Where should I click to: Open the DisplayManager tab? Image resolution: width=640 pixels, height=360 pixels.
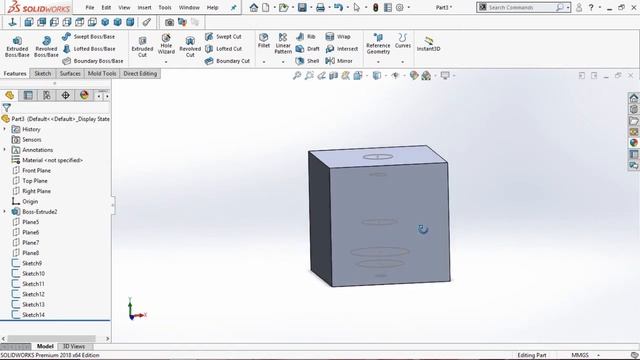(x=84, y=95)
